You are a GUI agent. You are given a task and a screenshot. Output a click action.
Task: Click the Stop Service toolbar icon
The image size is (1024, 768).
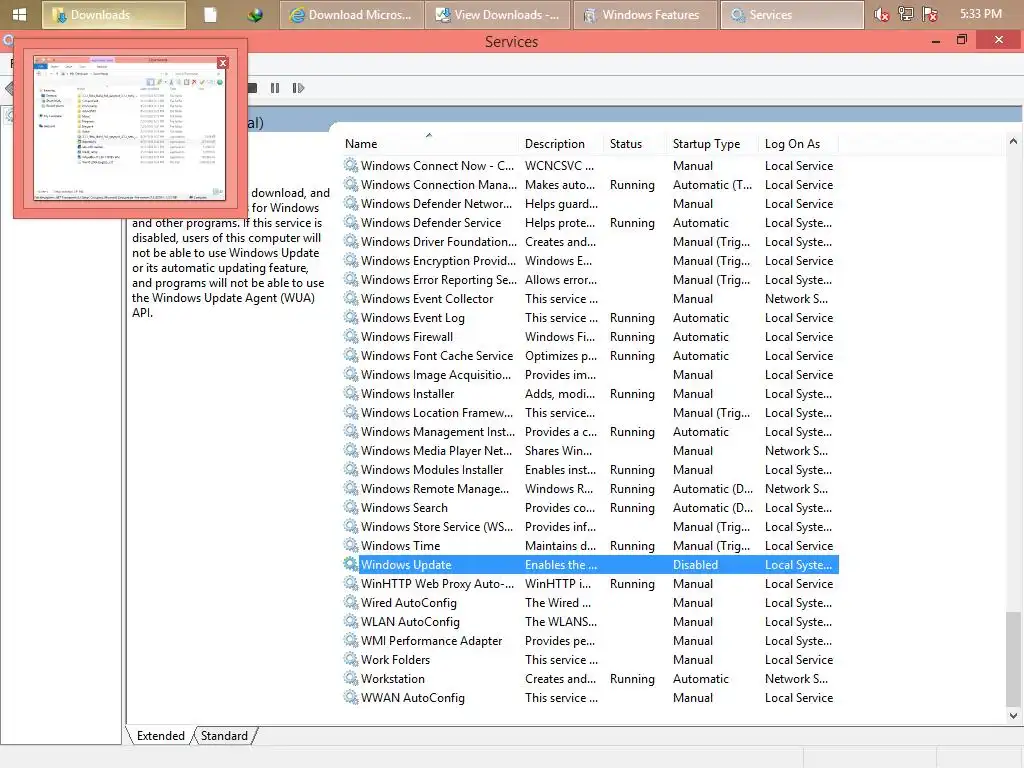coord(253,88)
